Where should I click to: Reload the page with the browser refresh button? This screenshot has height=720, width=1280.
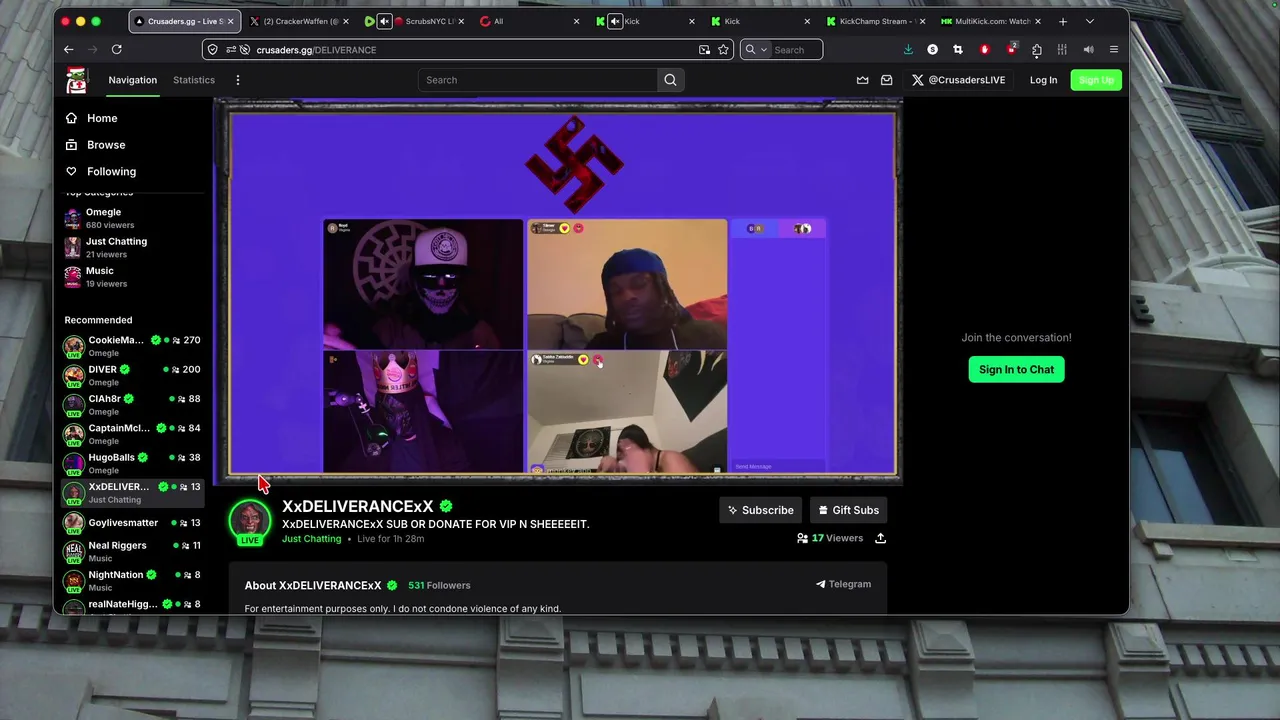[x=117, y=49]
